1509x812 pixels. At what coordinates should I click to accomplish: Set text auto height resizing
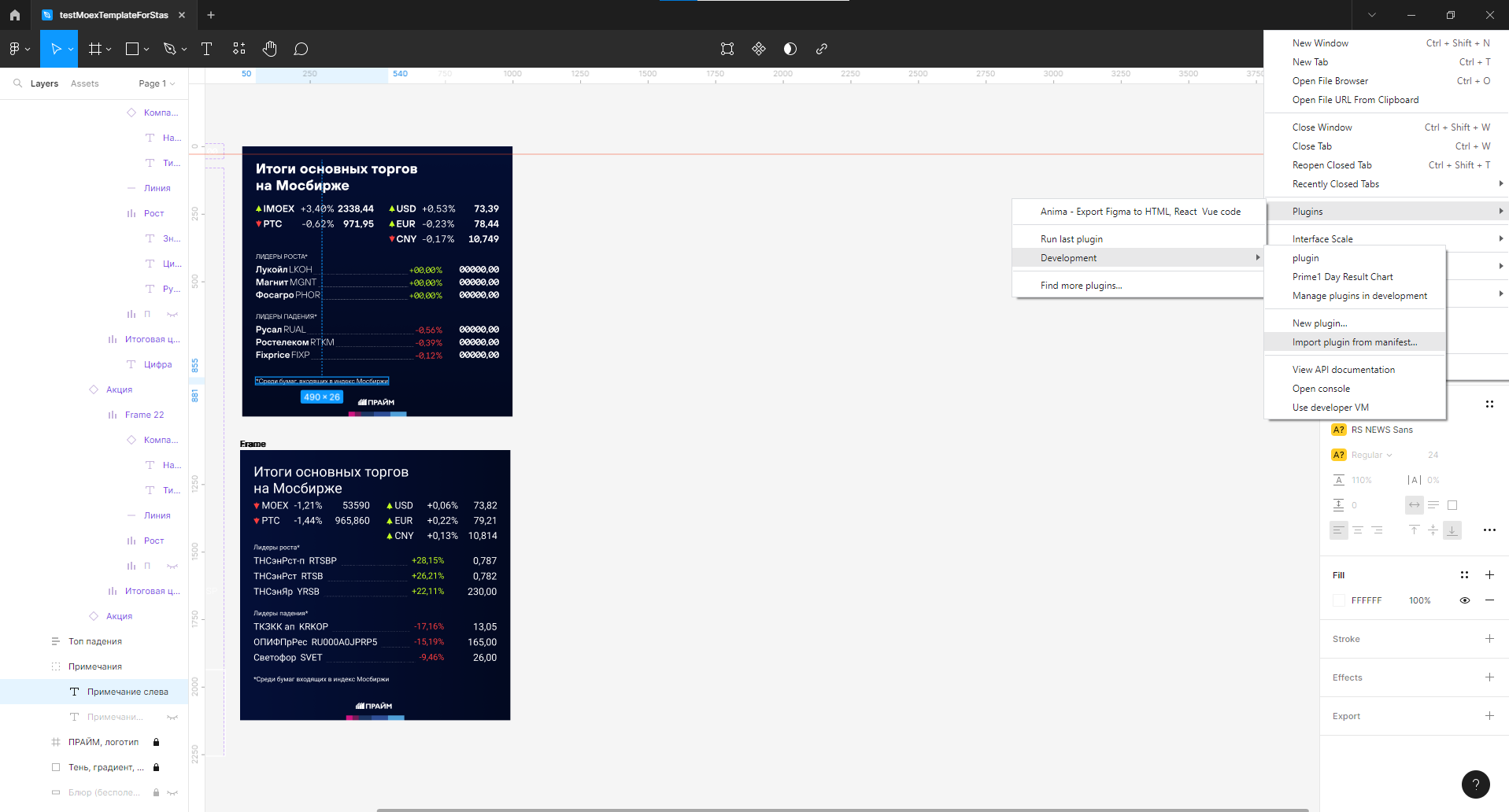1433,505
